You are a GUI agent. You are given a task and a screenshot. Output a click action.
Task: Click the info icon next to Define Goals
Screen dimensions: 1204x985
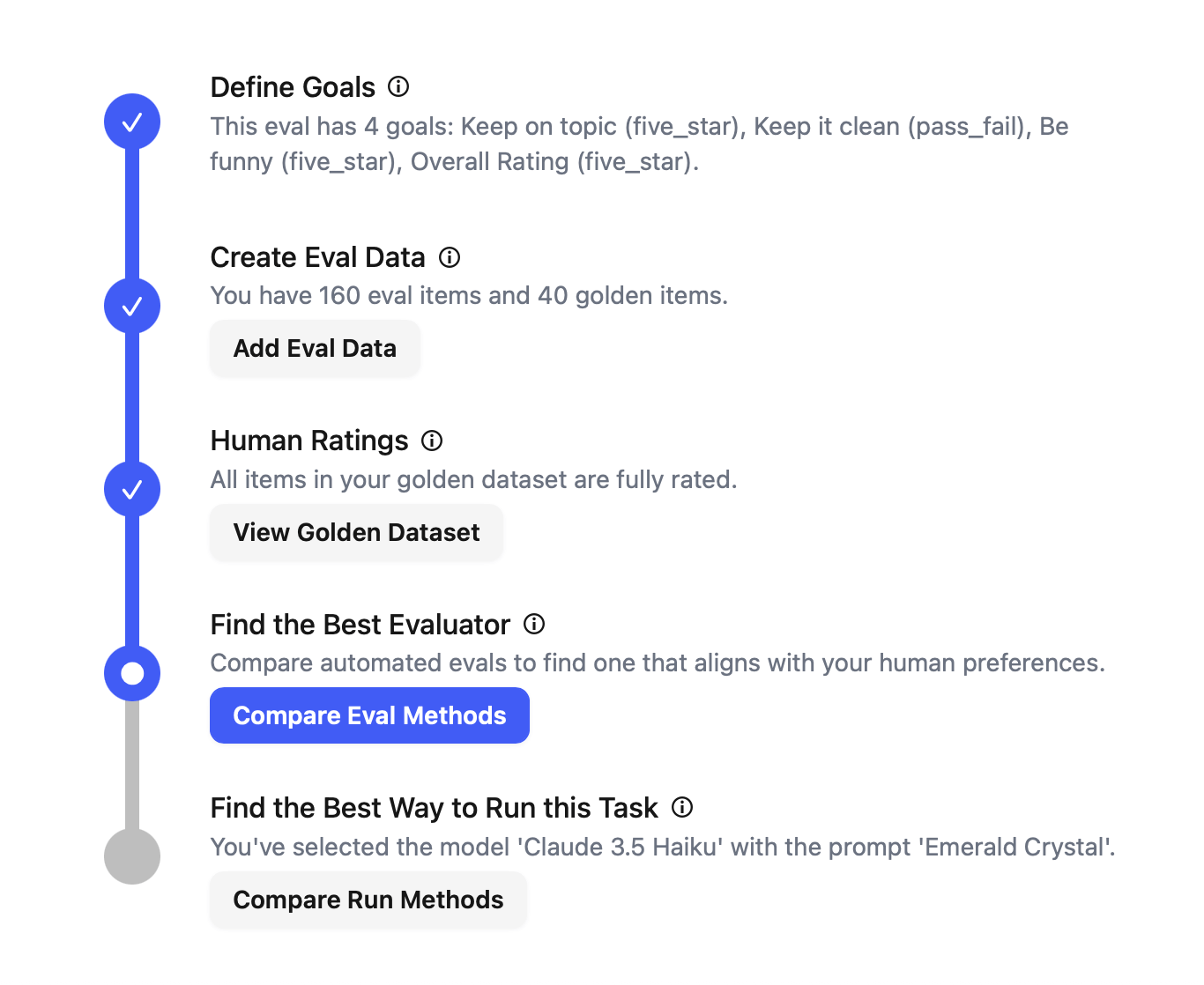(401, 87)
